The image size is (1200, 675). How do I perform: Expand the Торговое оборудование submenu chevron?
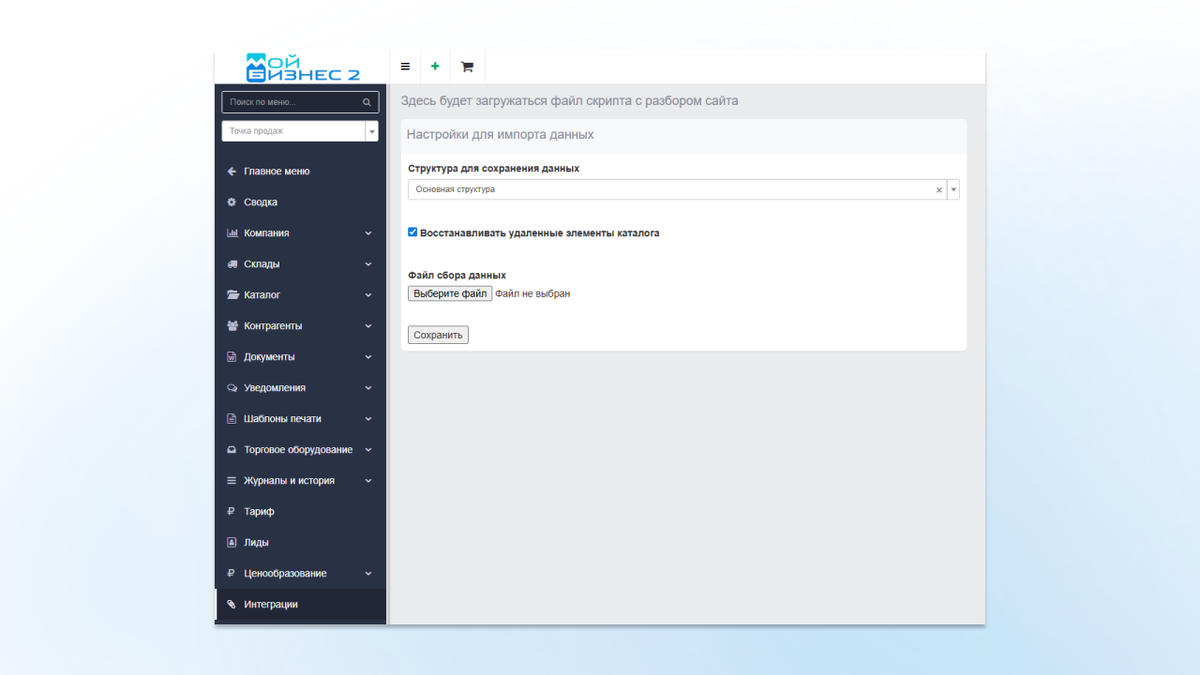[368, 450]
